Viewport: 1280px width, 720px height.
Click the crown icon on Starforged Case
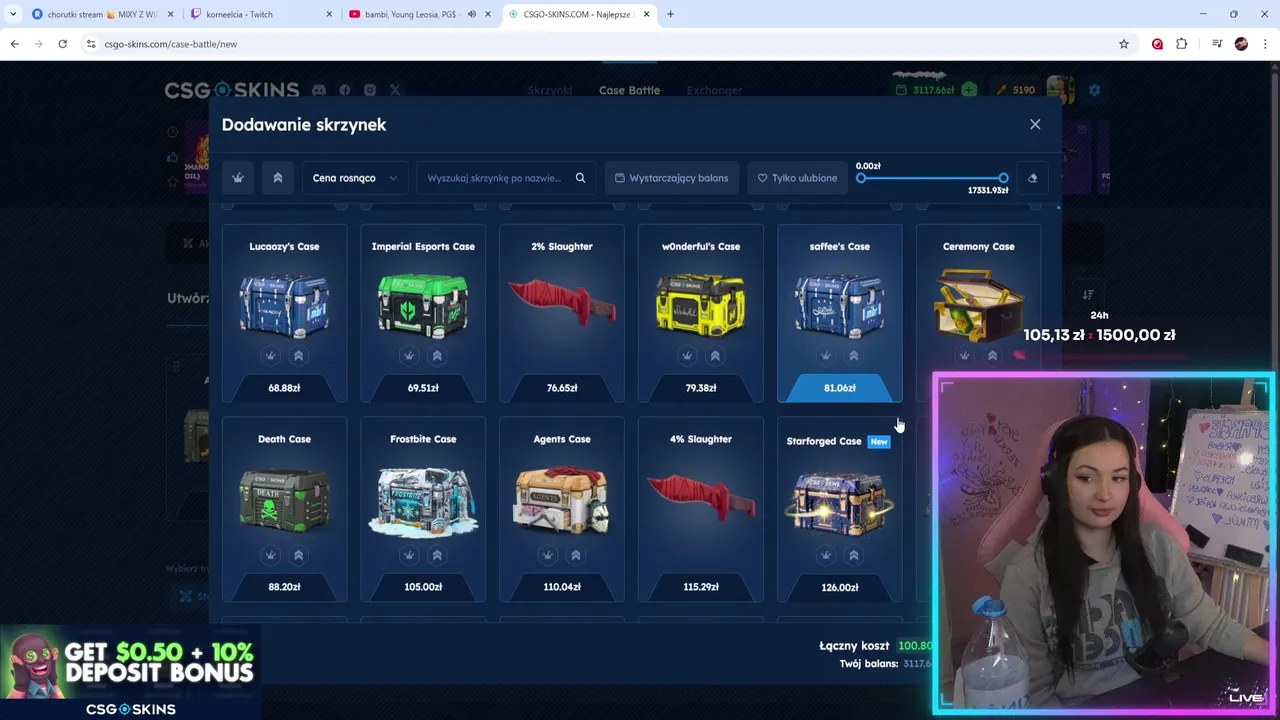tap(826, 555)
